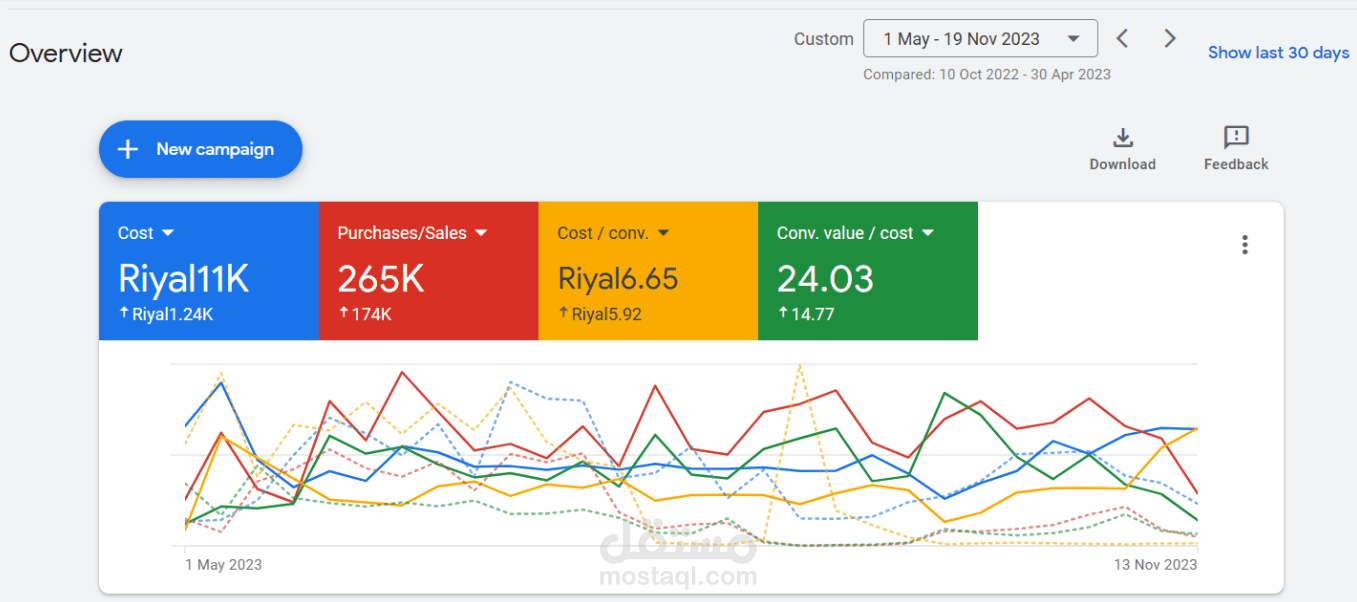Viewport: 1357px width, 602px height.
Task: Click the Overview heading
Action: pyautogui.click(x=66, y=53)
